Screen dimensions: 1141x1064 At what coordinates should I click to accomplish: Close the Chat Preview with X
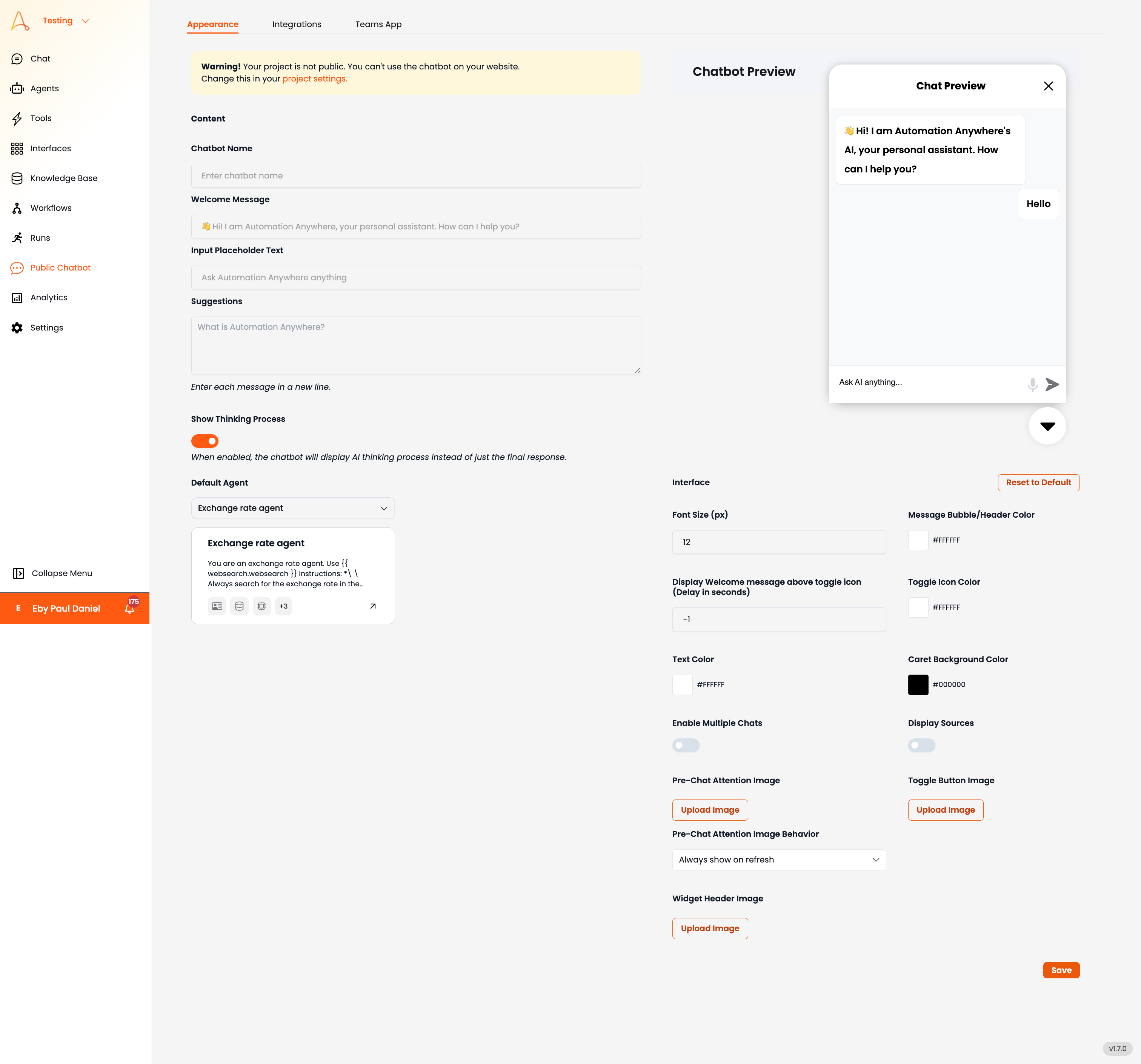tap(1048, 86)
